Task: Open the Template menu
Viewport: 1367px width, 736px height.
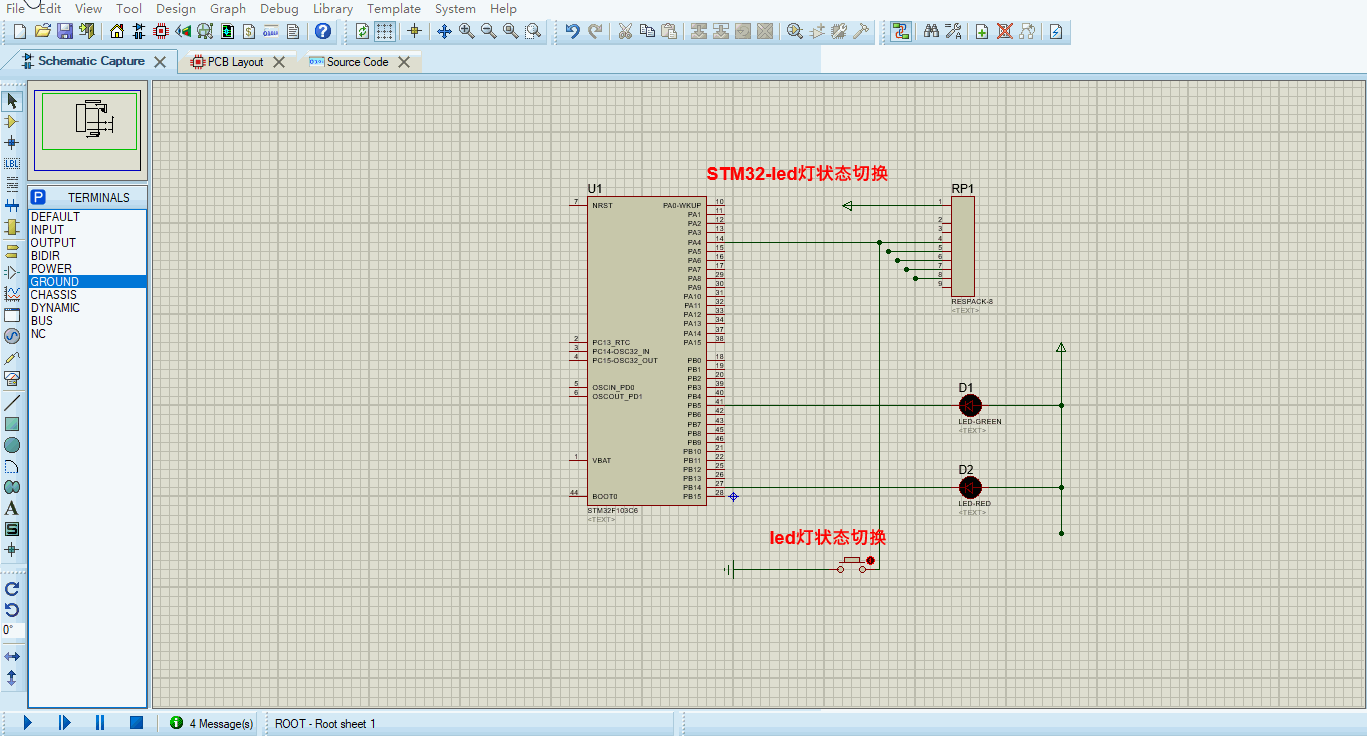Action: pyautogui.click(x=394, y=8)
